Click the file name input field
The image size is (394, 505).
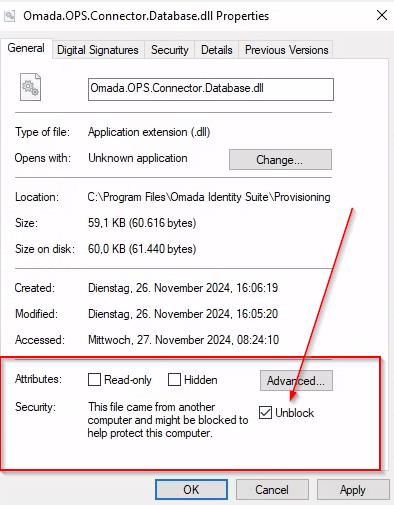[x=211, y=89]
